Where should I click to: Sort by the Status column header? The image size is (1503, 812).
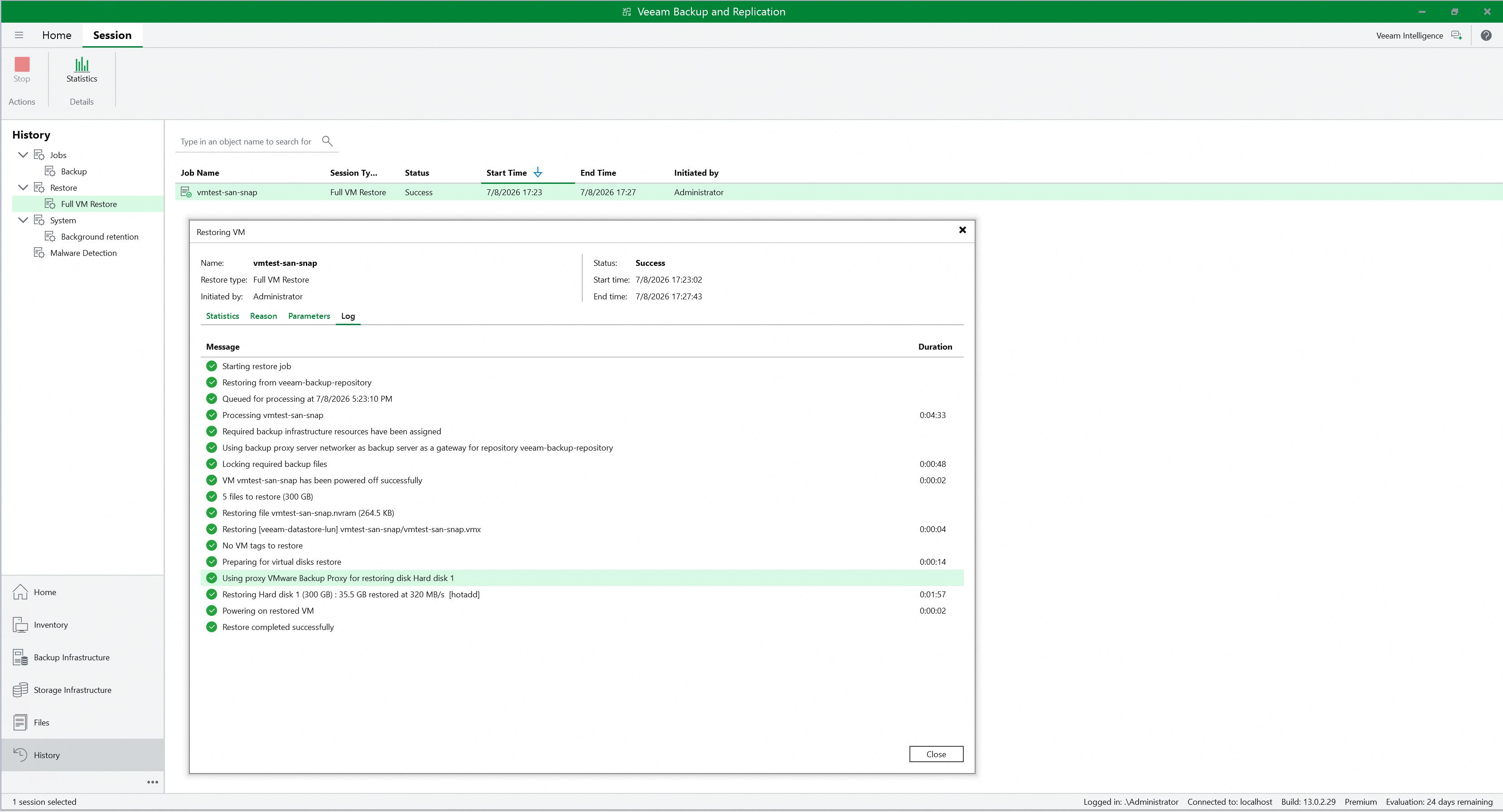pos(416,173)
